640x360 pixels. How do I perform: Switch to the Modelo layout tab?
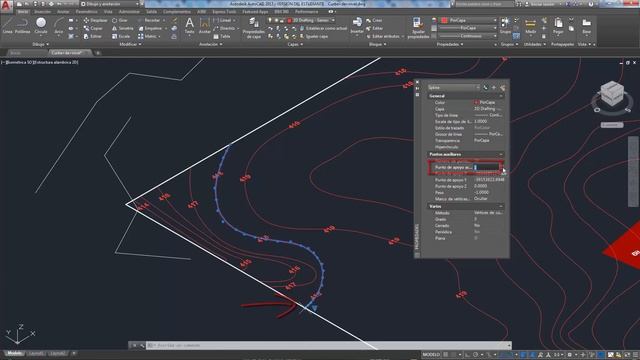point(14,353)
